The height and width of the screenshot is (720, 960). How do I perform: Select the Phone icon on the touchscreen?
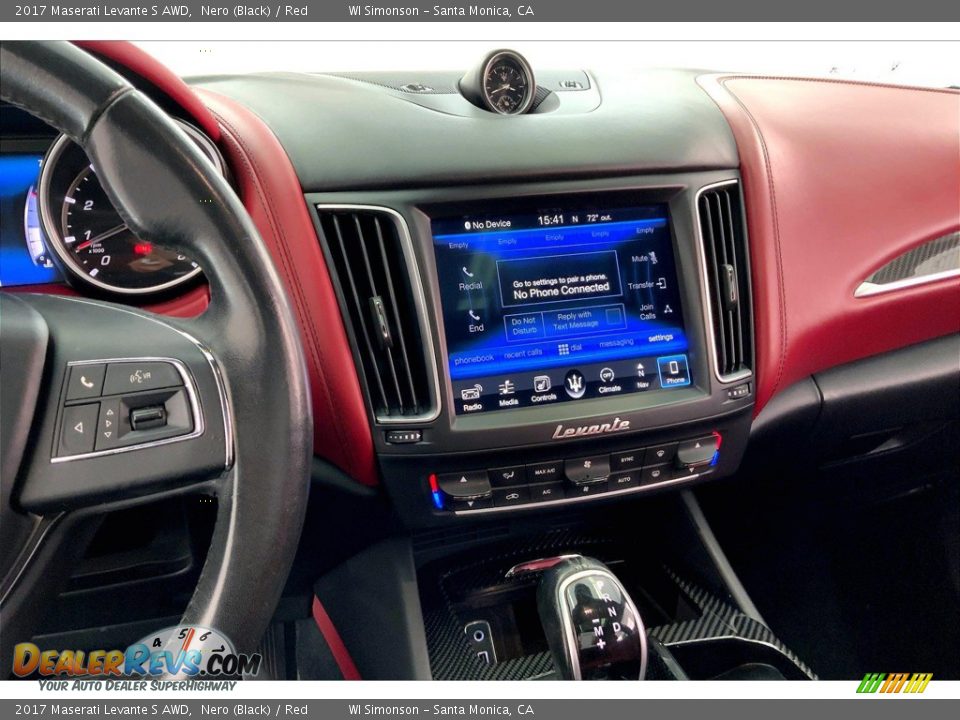point(673,372)
